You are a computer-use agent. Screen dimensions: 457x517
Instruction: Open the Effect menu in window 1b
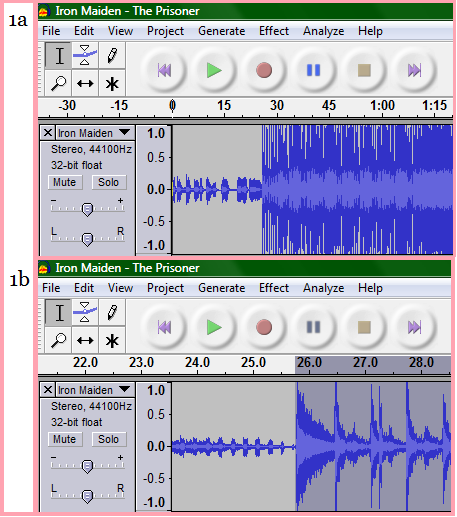coord(274,288)
